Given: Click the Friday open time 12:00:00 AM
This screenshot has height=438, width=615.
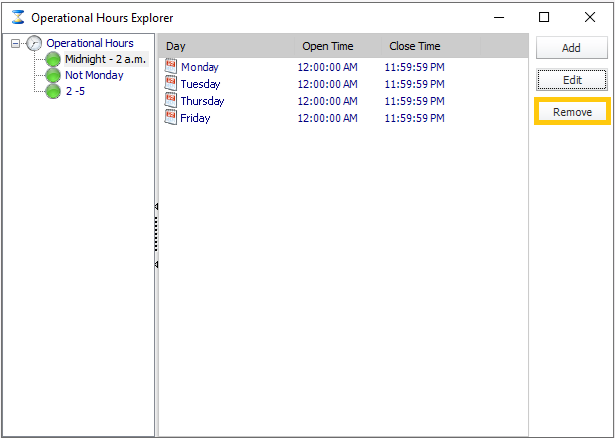Looking at the screenshot, I should [x=328, y=118].
